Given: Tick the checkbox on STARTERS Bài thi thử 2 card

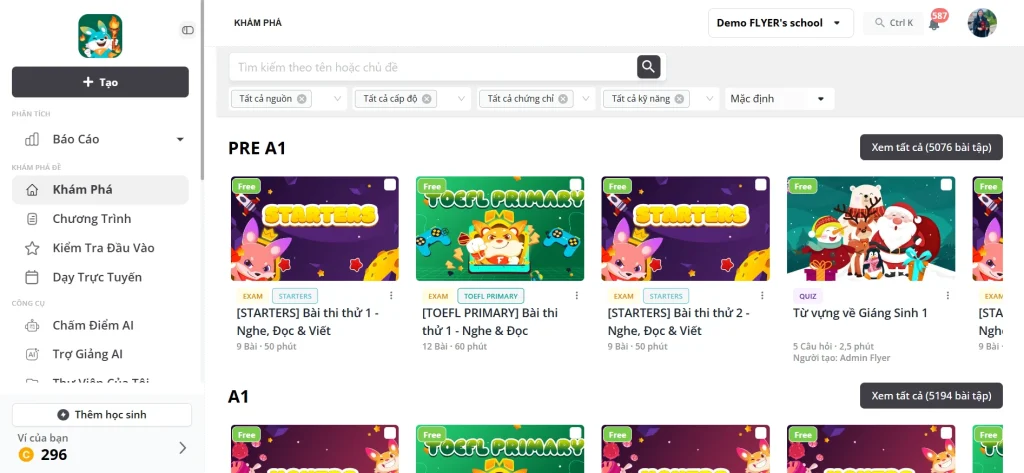Looking at the screenshot, I should [761, 185].
